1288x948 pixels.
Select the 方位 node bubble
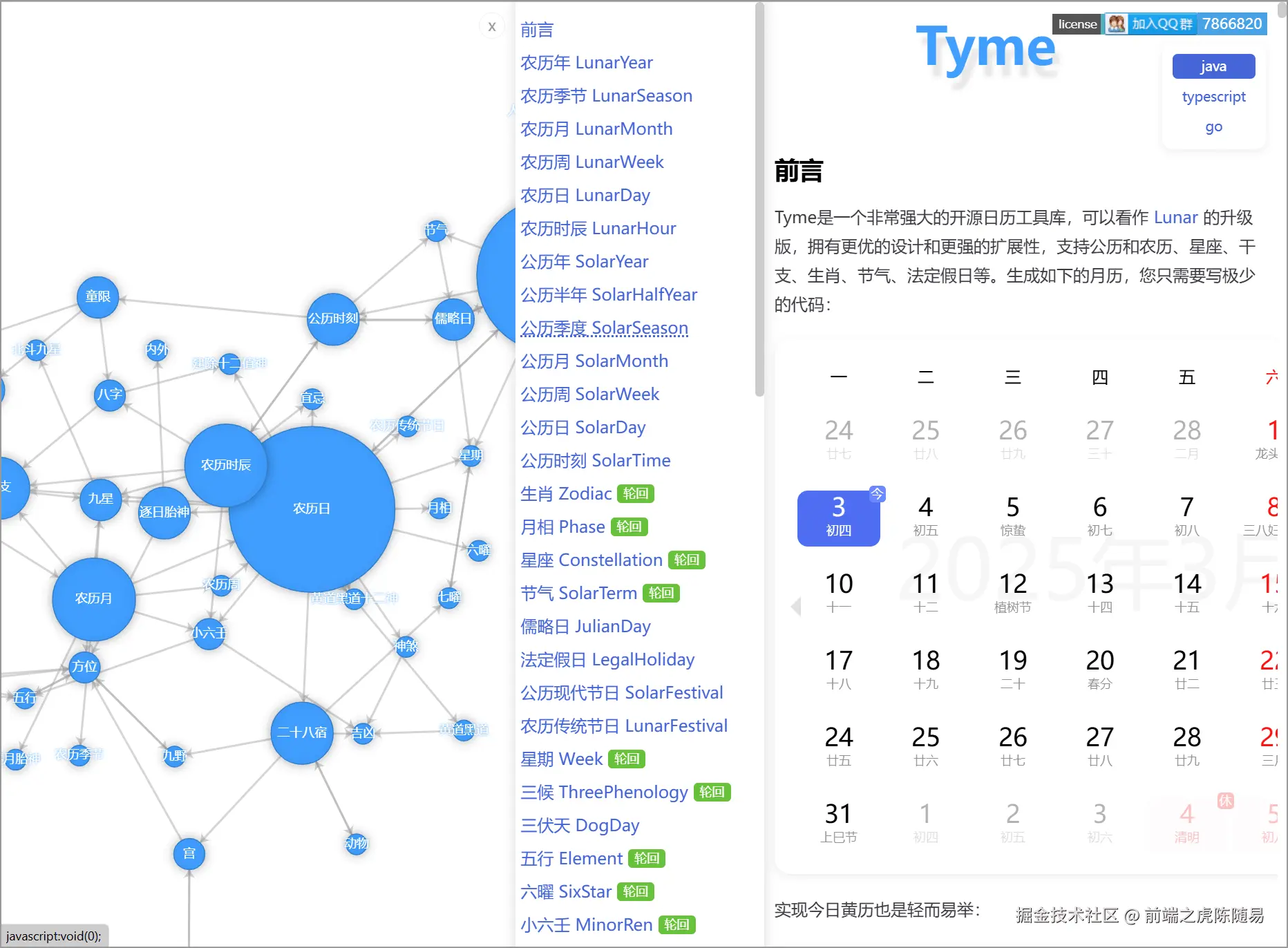pyautogui.click(x=84, y=667)
